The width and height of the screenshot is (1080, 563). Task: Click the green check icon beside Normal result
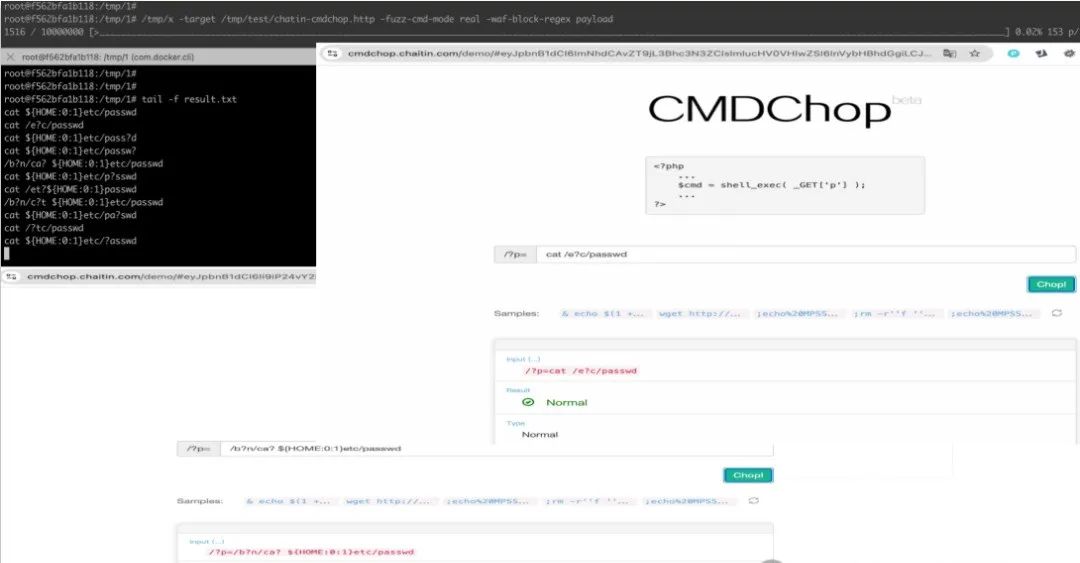click(528, 402)
